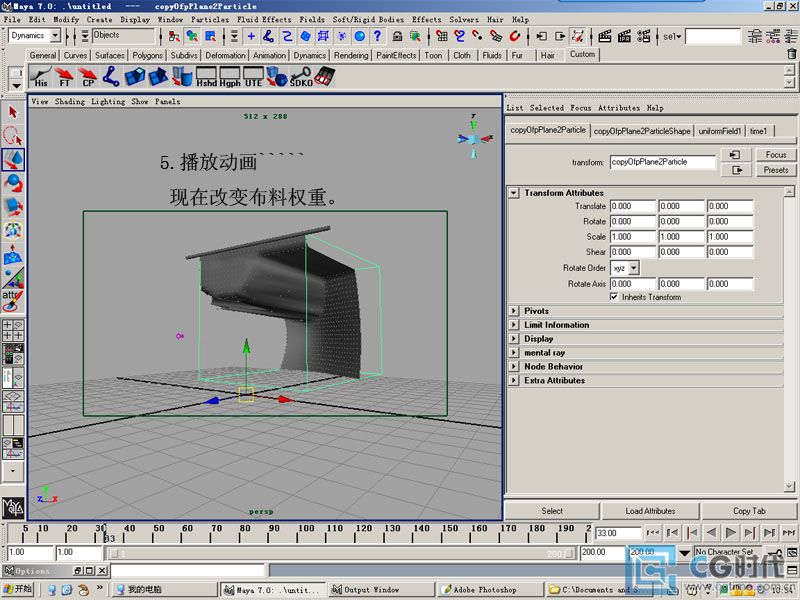Toggle select by hierarchy mode icon
This screenshot has width=800, height=600.
174,36
